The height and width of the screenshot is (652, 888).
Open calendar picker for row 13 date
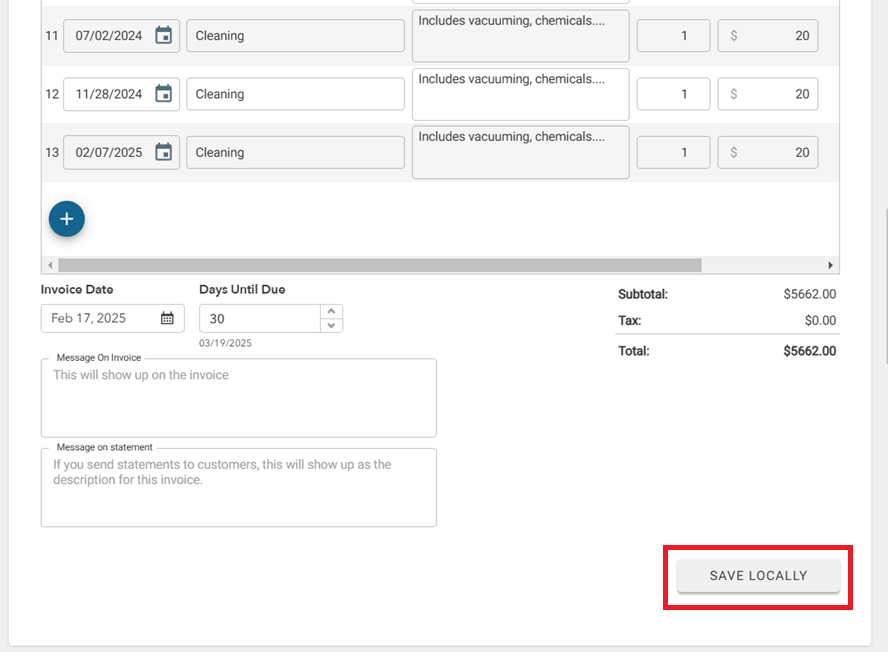tap(164, 152)
